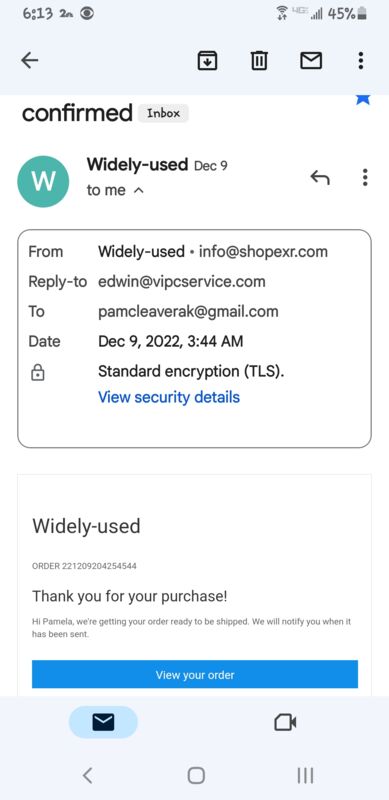Reply using the curved arrow icon
The image size is (389, 800).
(320, 178)
